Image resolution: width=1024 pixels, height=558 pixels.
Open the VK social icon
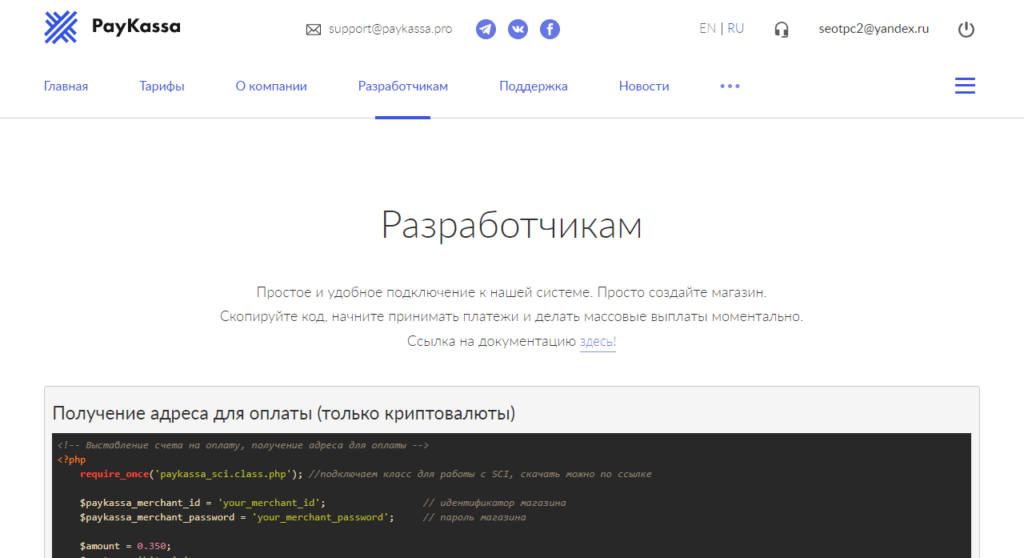click(518, 29)
